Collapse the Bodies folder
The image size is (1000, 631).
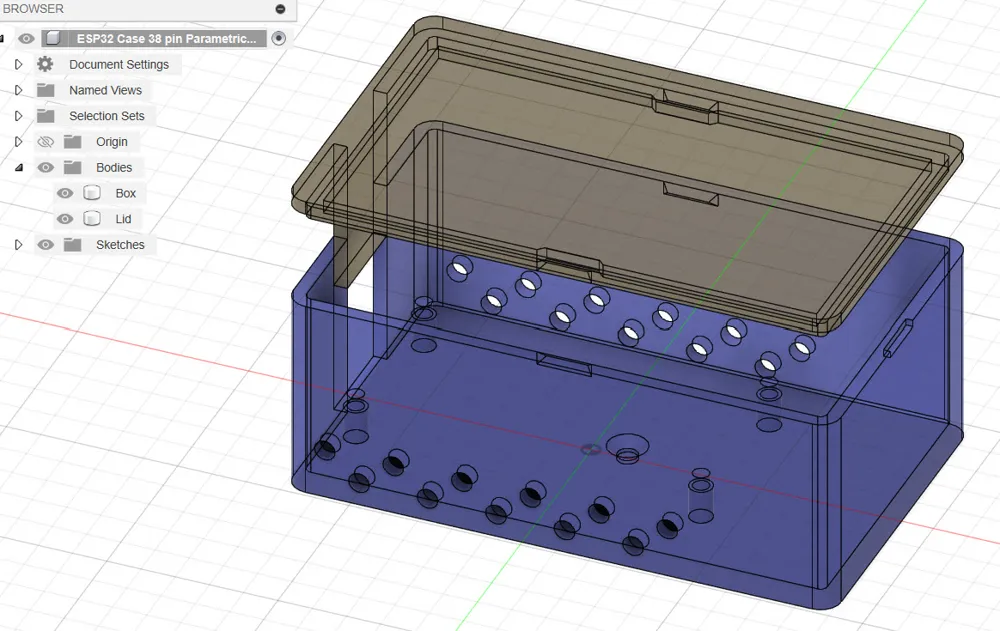pos(18,167)
